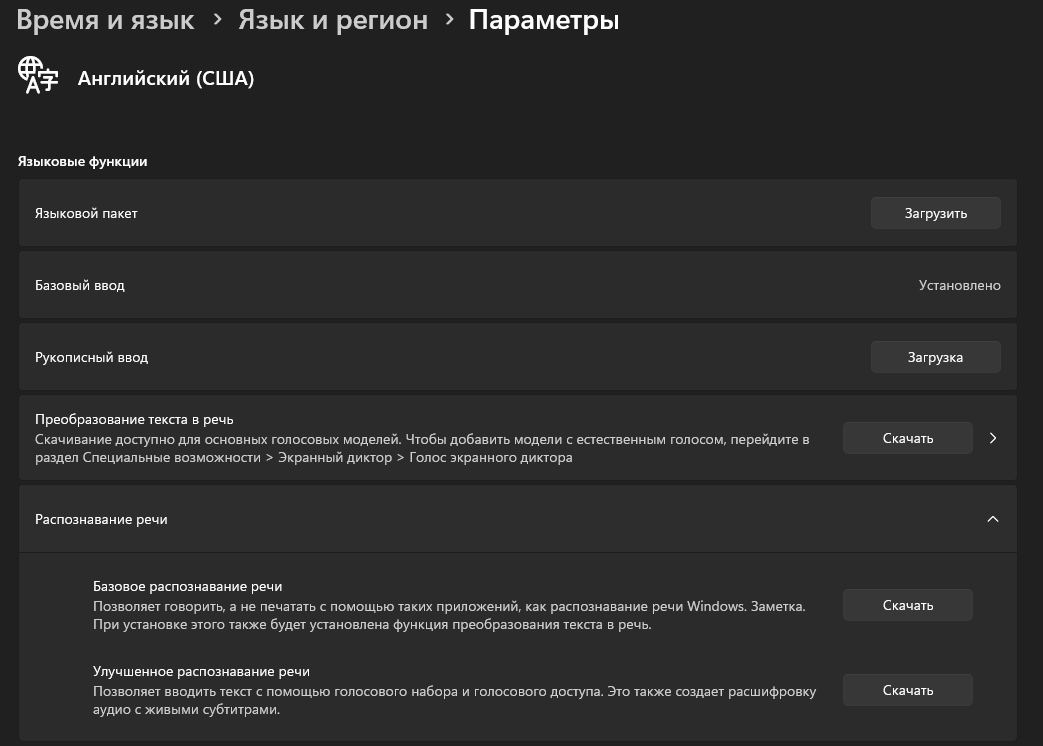Screen dimensions: 1043x746
Task: Download Преобразование текста в речь via Скачать
Action: (x=907, y=438)
